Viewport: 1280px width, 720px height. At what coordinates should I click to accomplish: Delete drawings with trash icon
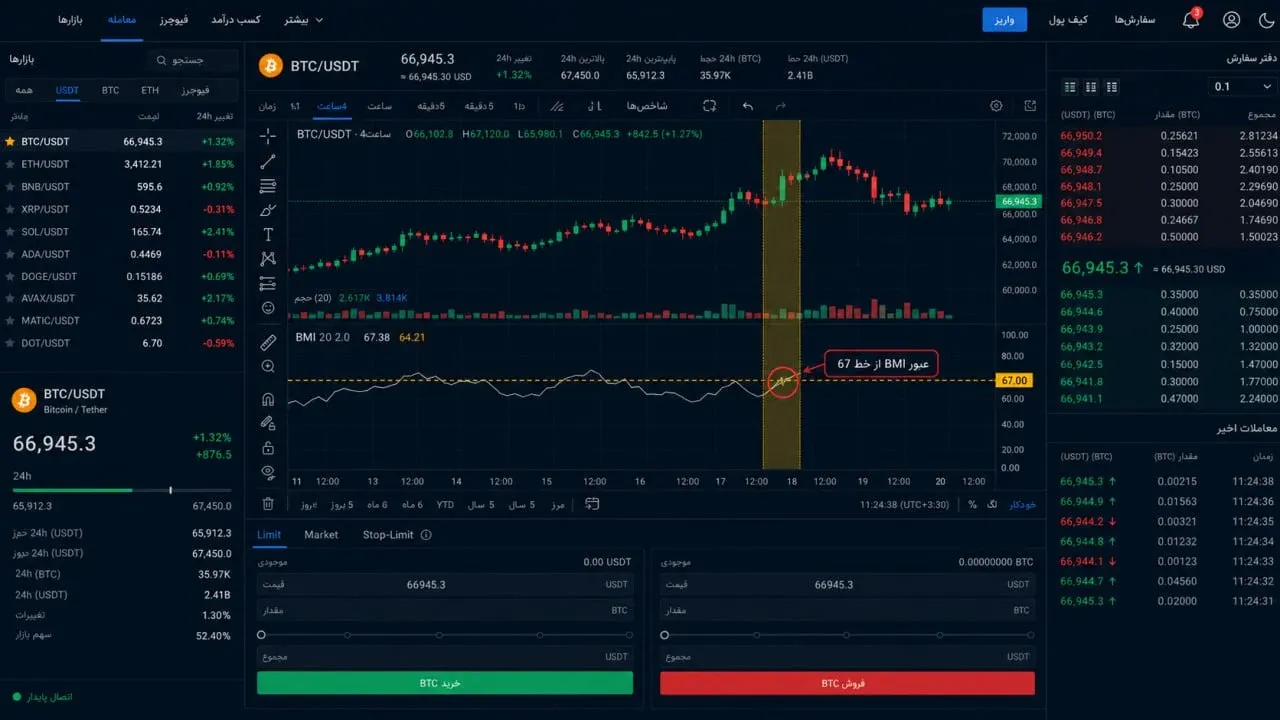point(268,504)
